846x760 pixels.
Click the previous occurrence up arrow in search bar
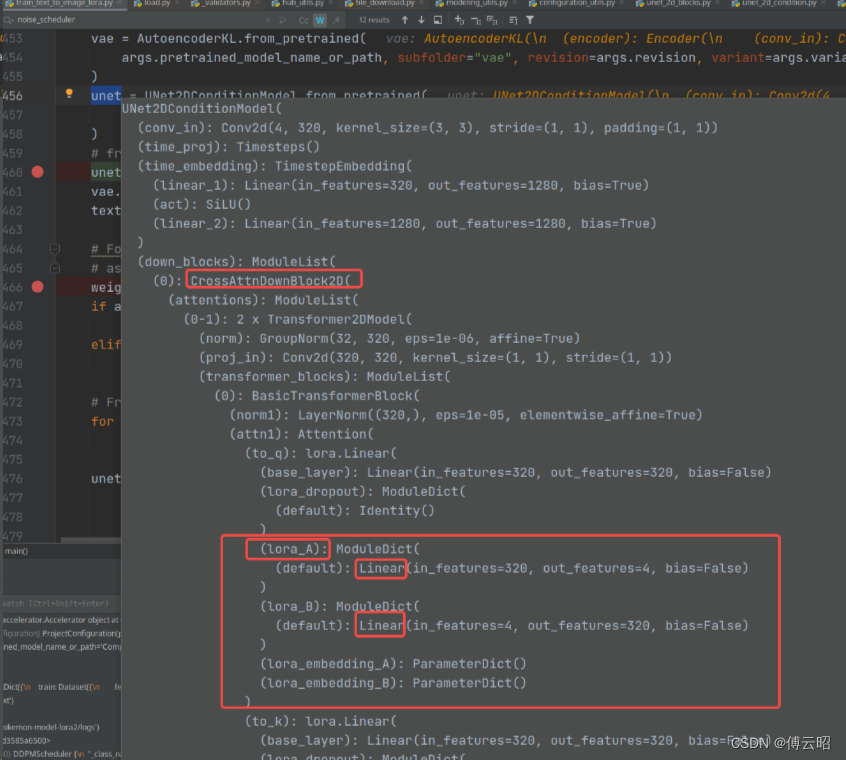[405, 18]
